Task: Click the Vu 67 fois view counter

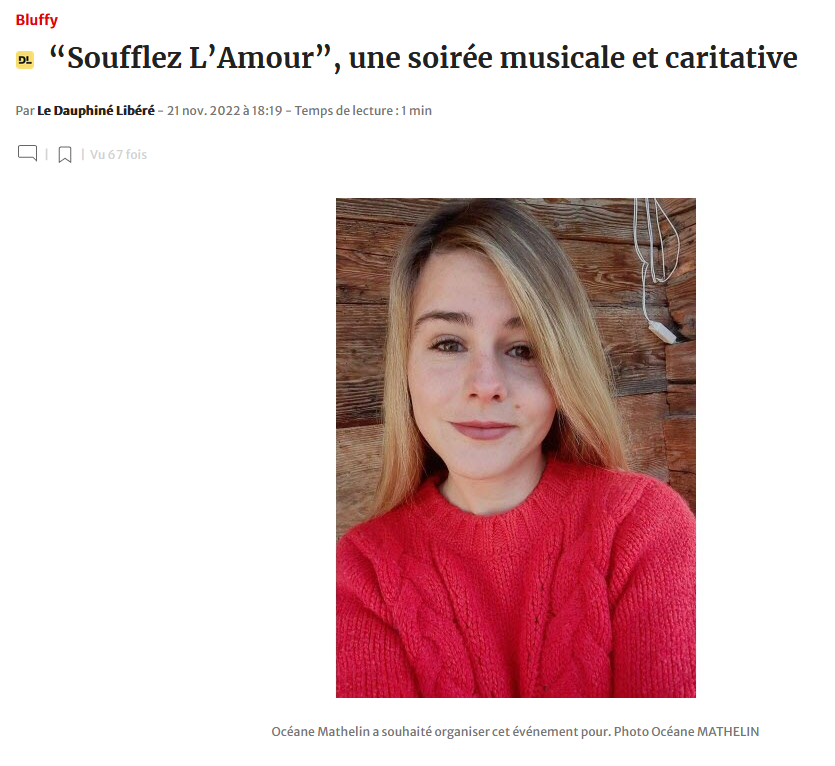Action: point(118,154)
